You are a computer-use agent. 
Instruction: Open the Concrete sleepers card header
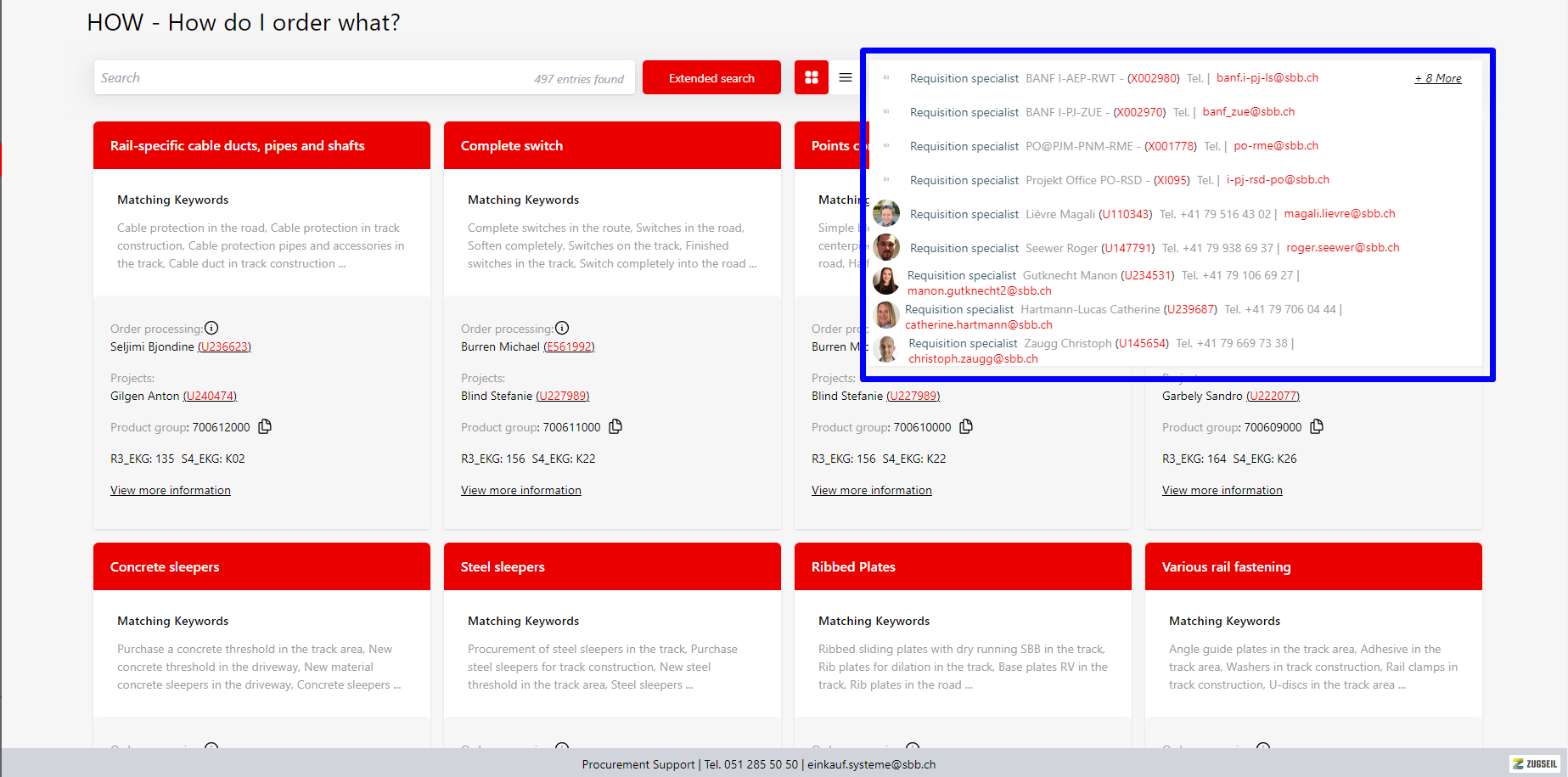point(261,566)
